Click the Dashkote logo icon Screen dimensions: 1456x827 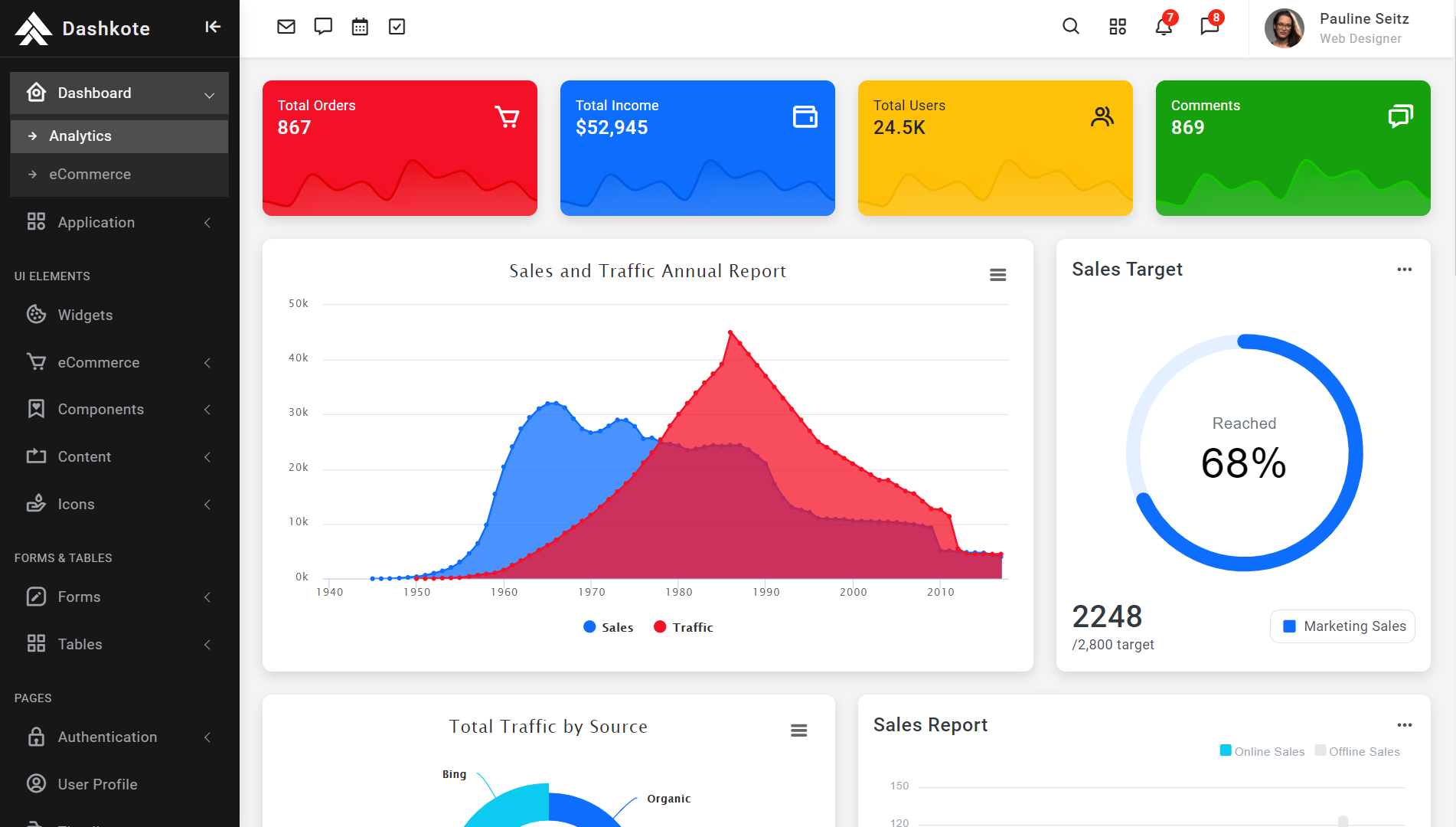[33, 28]
